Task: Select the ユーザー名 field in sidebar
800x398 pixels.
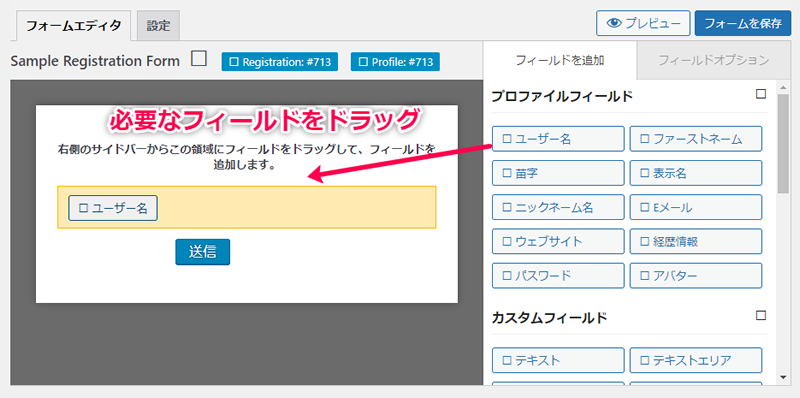Action: coord(558,139)
